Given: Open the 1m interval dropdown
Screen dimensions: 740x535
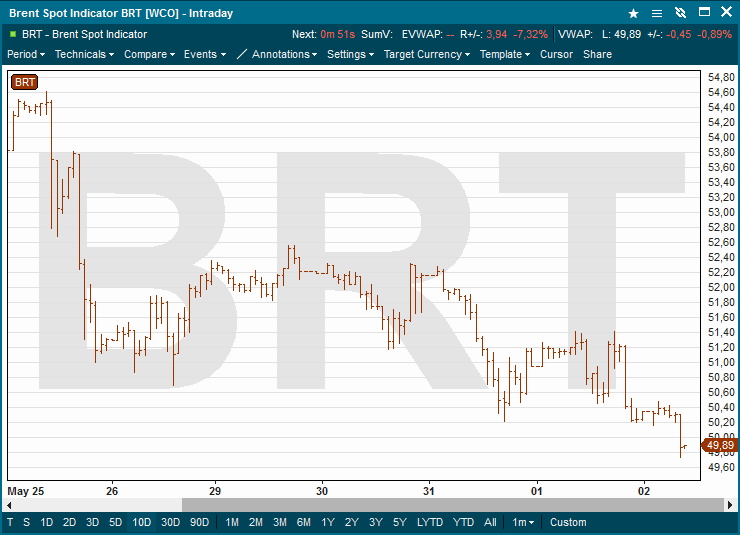Looking at the screenshot, I should pyautogui.click(x=523, y=522).
